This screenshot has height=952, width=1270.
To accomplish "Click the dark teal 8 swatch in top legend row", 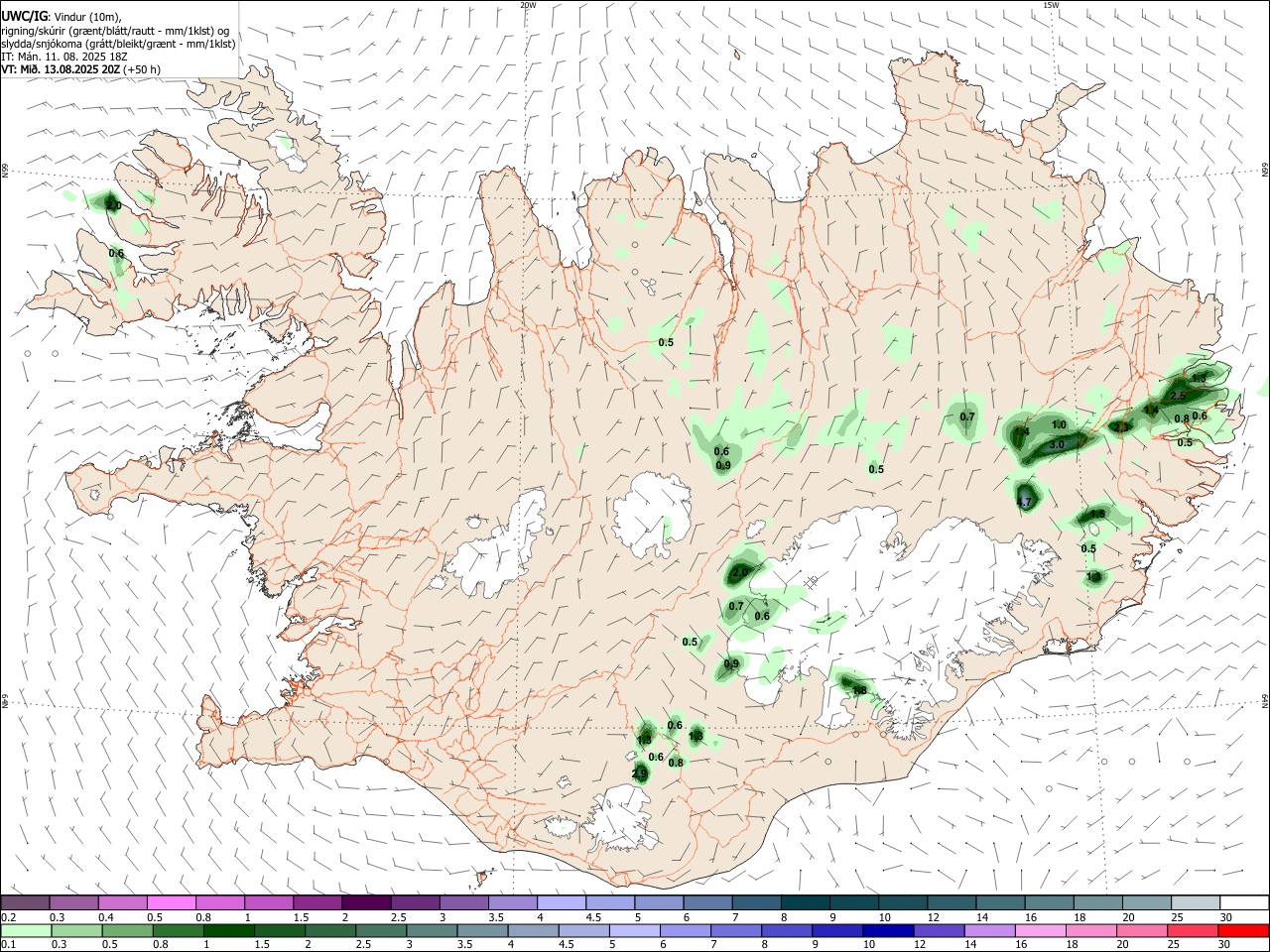I will 806,903.
